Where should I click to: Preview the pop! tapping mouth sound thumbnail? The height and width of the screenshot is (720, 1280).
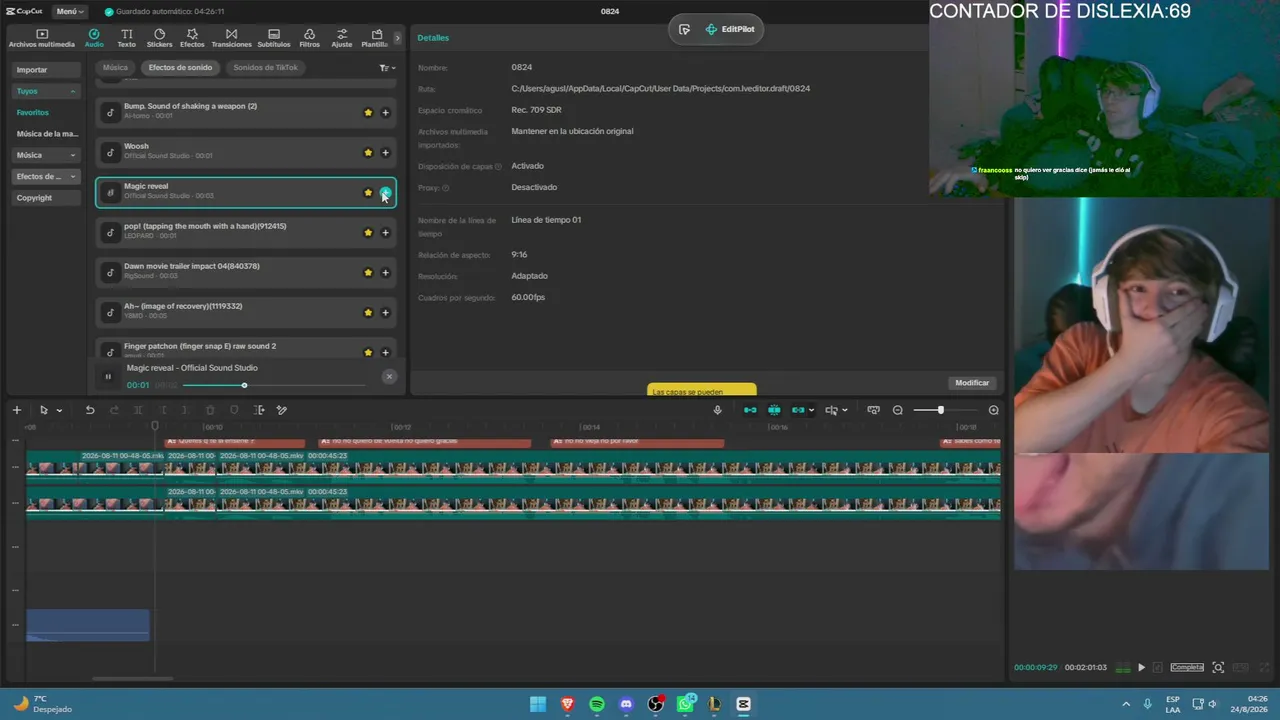[110, 232]
